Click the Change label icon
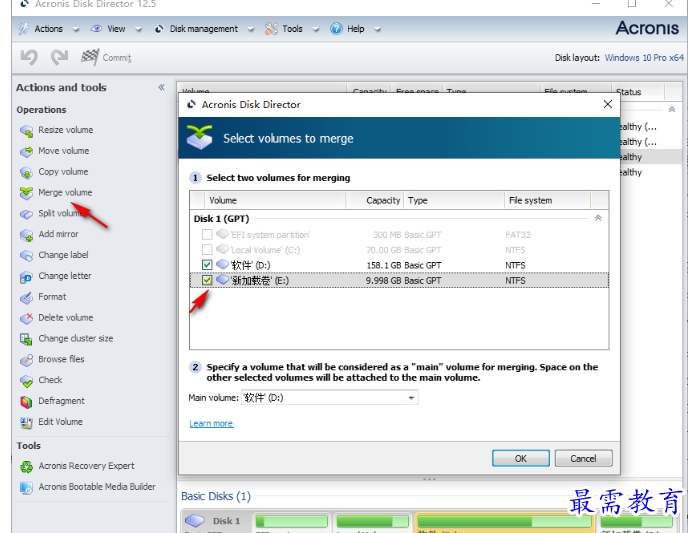 [26, 256]
